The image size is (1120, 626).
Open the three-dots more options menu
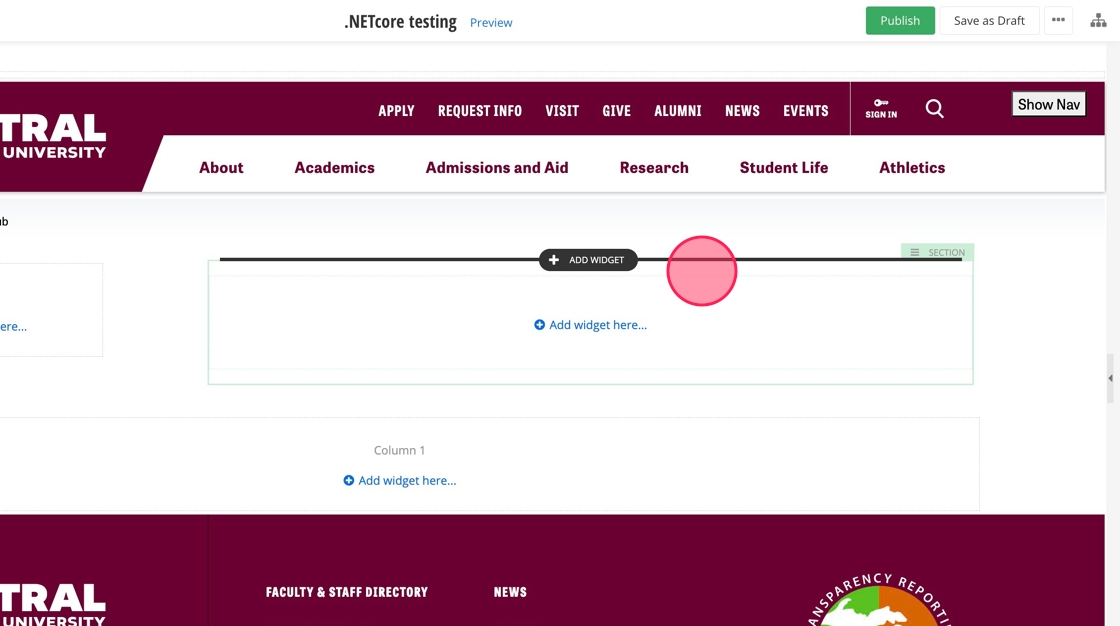coord(1058,21)
